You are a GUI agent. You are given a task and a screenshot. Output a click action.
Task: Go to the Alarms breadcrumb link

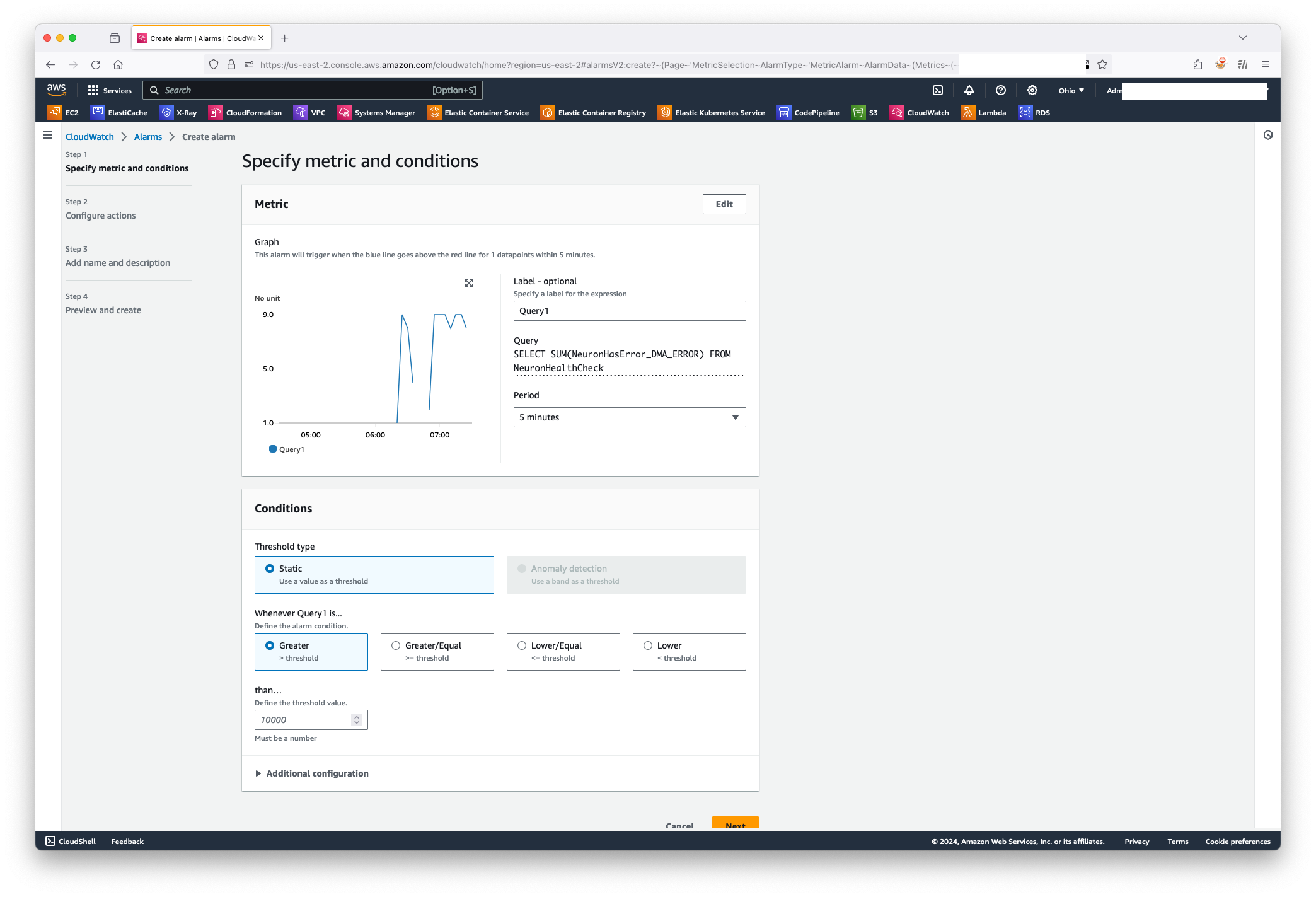[147, 137]
